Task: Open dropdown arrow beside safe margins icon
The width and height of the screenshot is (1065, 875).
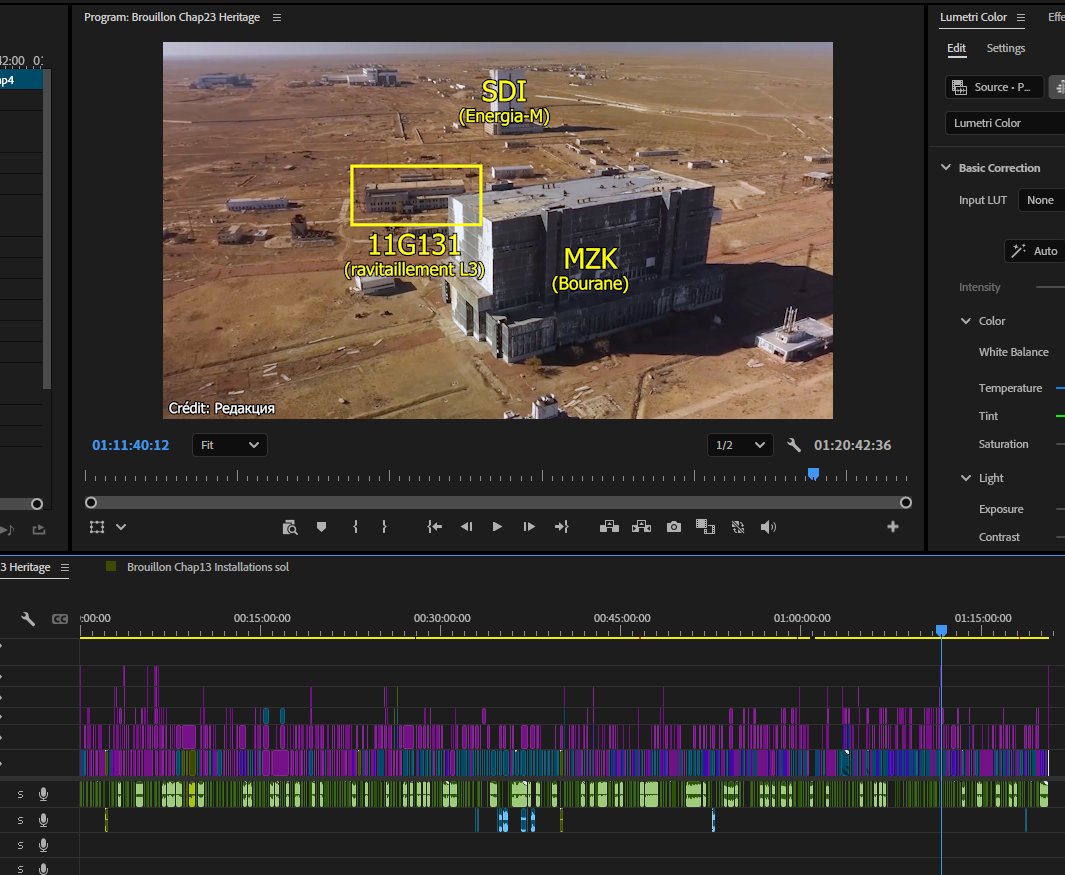Action: click(121, 527)
